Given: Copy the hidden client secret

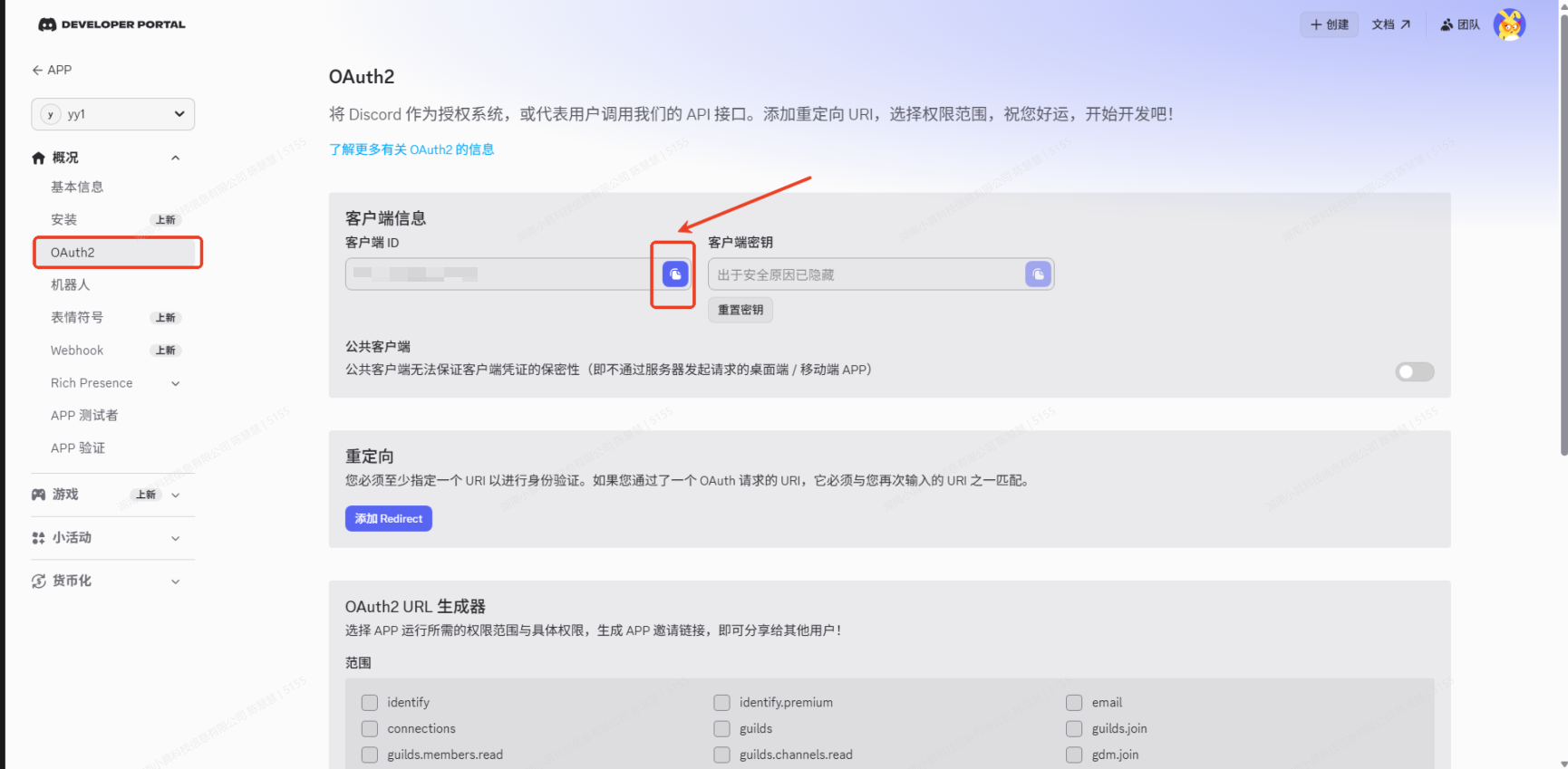Looking at the screenshot, I should click(1038, 274).
